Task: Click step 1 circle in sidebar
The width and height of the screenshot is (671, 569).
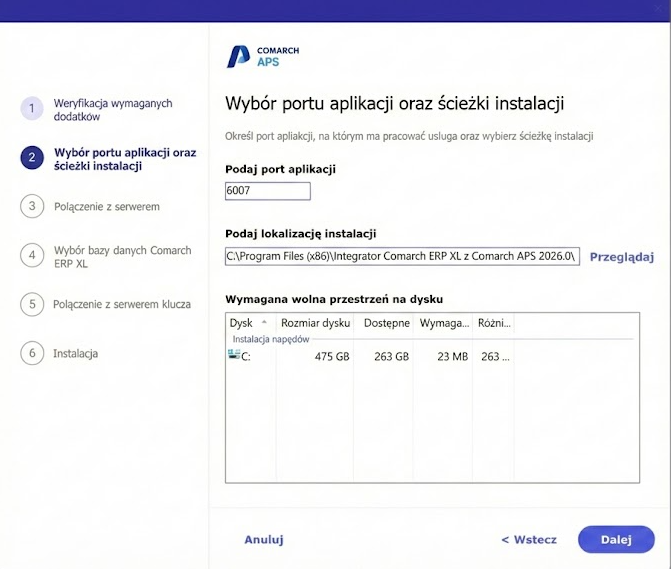Action: pyautogui.click(x=32, y=109)
